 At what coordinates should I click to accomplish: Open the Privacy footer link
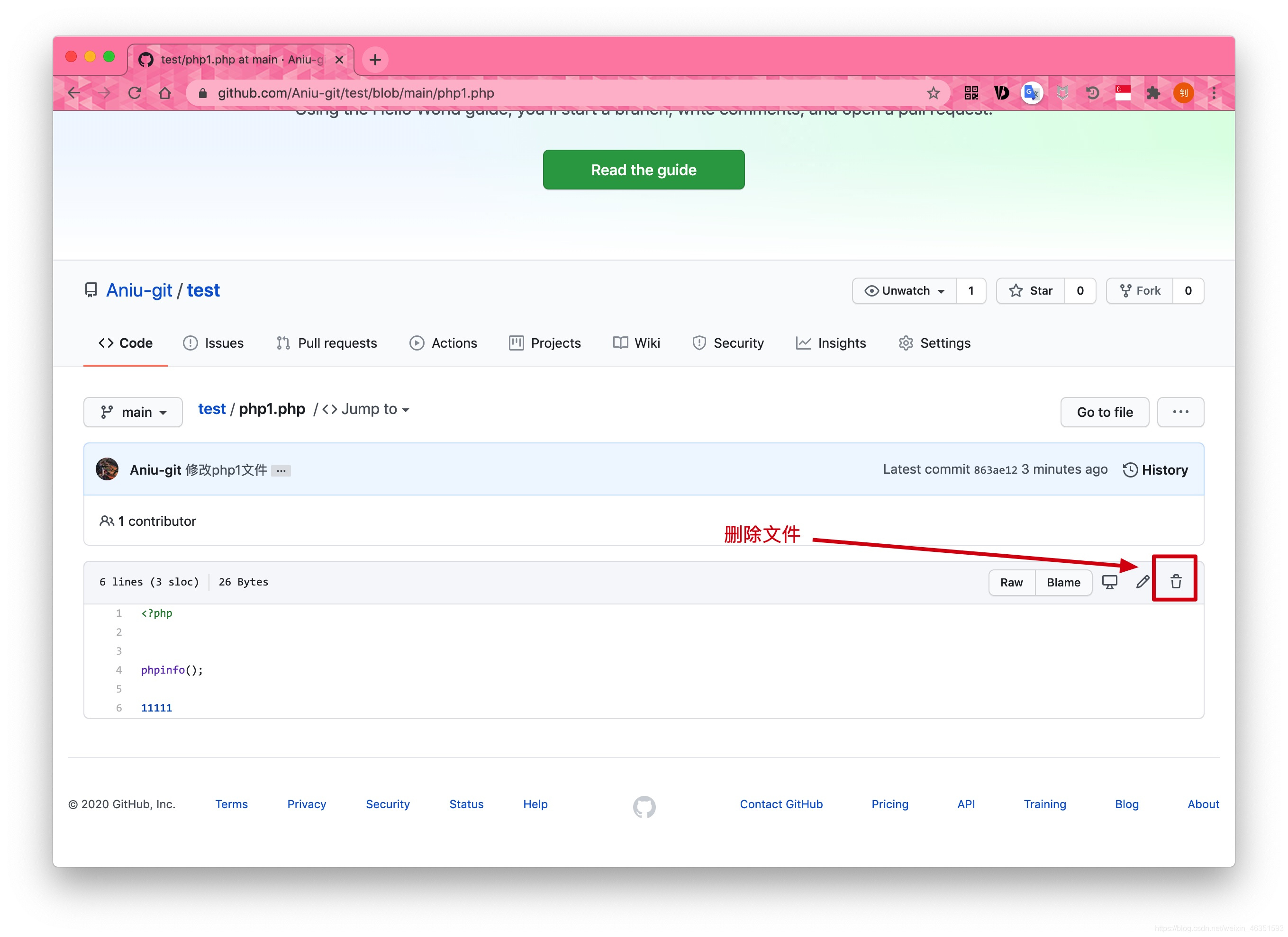click(x=307, y=804)
